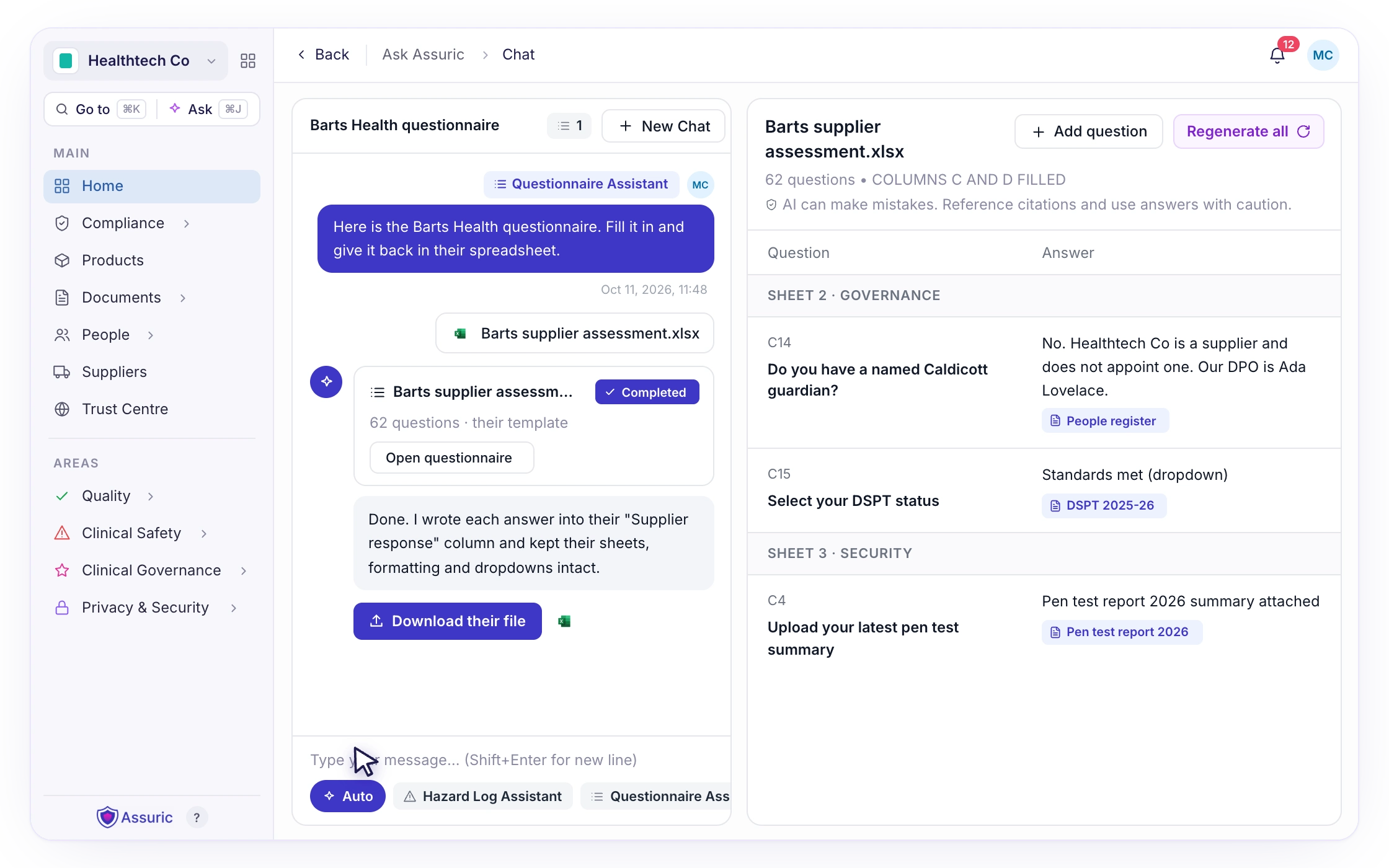Open the notifications bell
This screenshot has width=1389, height=868.
click(x=1277, y=56)
